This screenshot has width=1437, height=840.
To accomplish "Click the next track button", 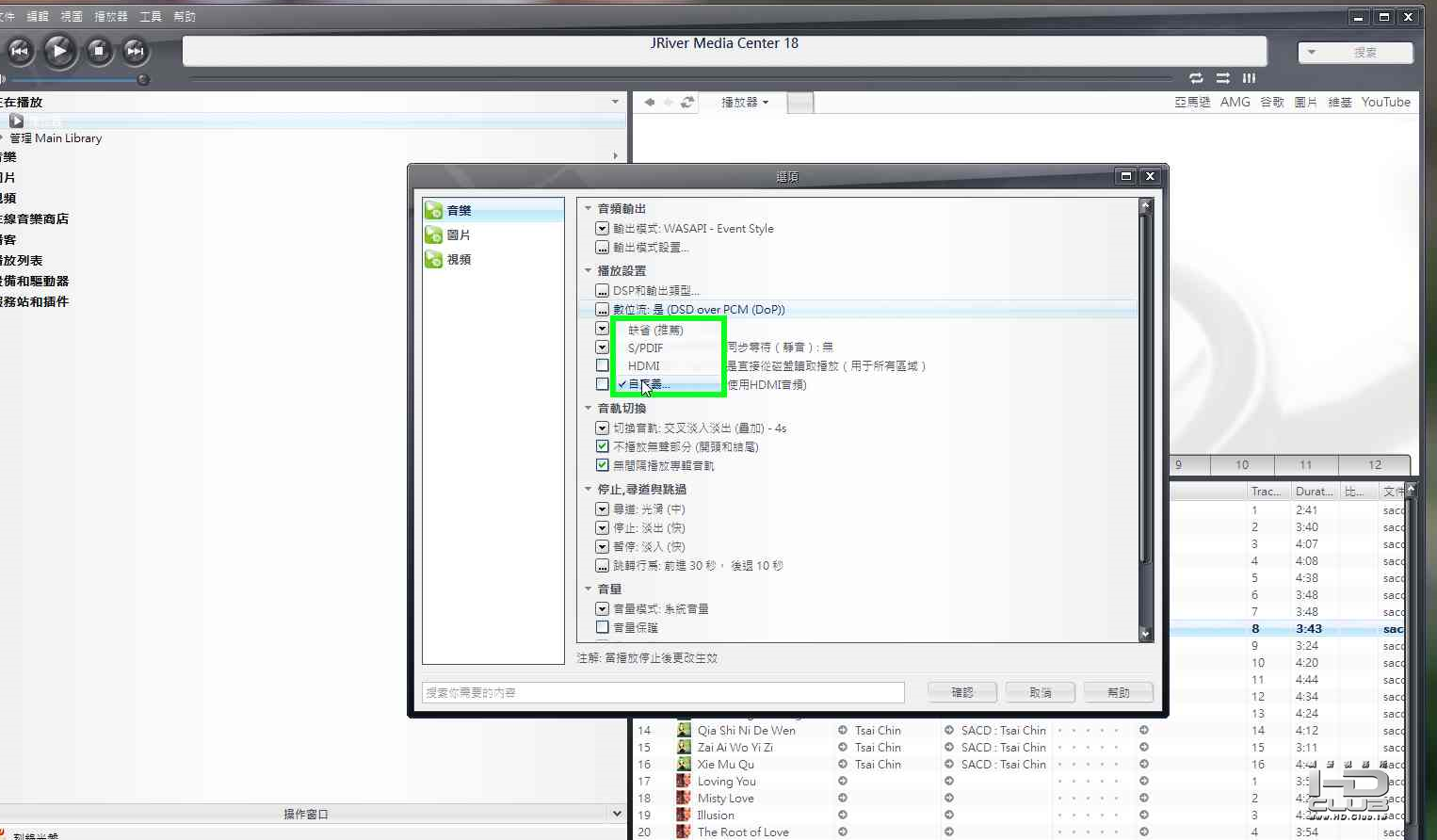I will point(136,51).
